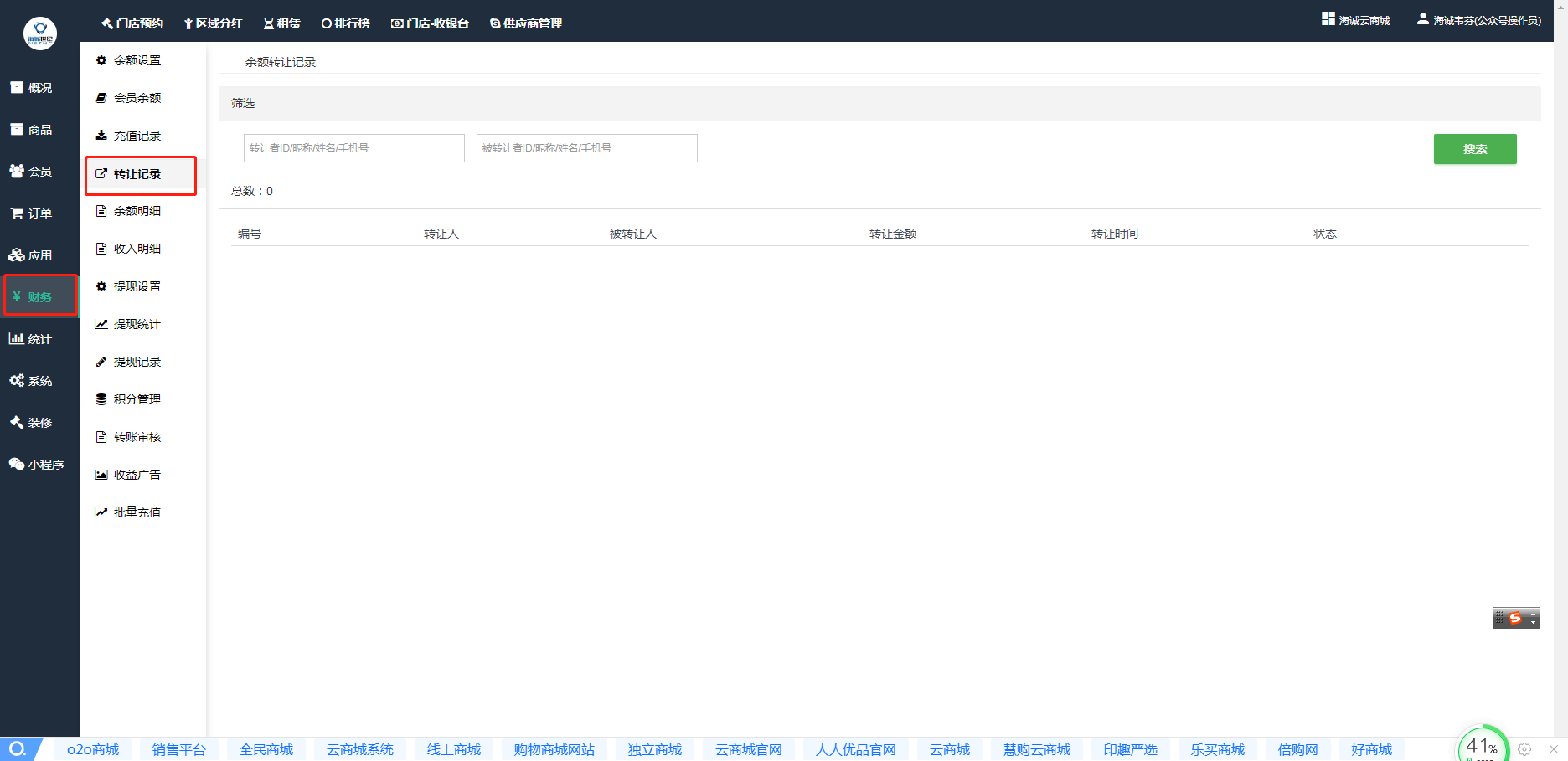The width and height of the screenshot is (1568, 761).
Task: Click the shopping cart icon for 订单
Action: coord(17,213)
